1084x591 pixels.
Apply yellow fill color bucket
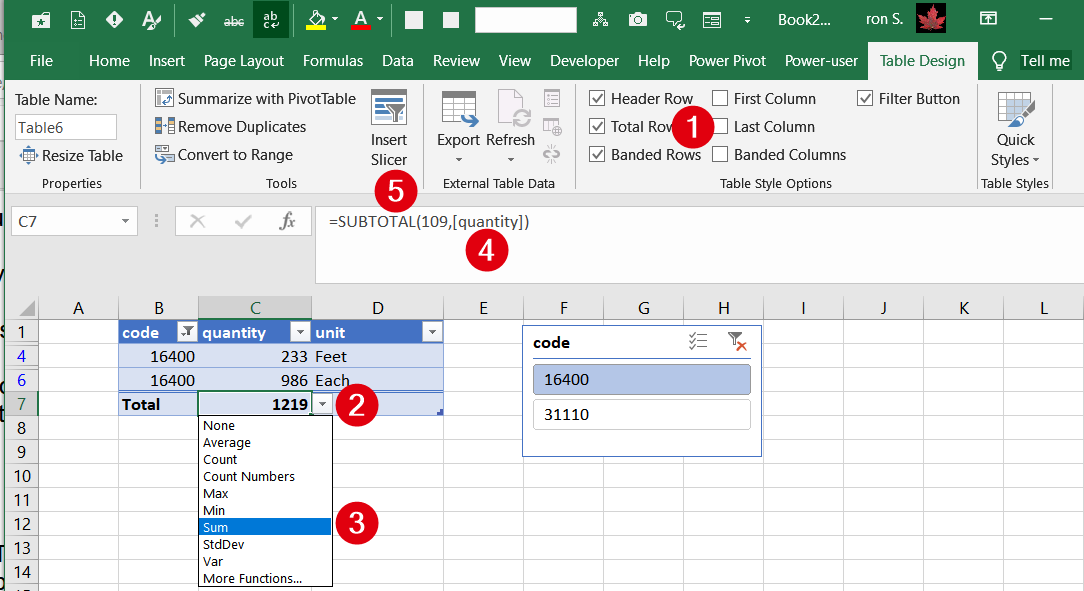(x=316, y=19)
